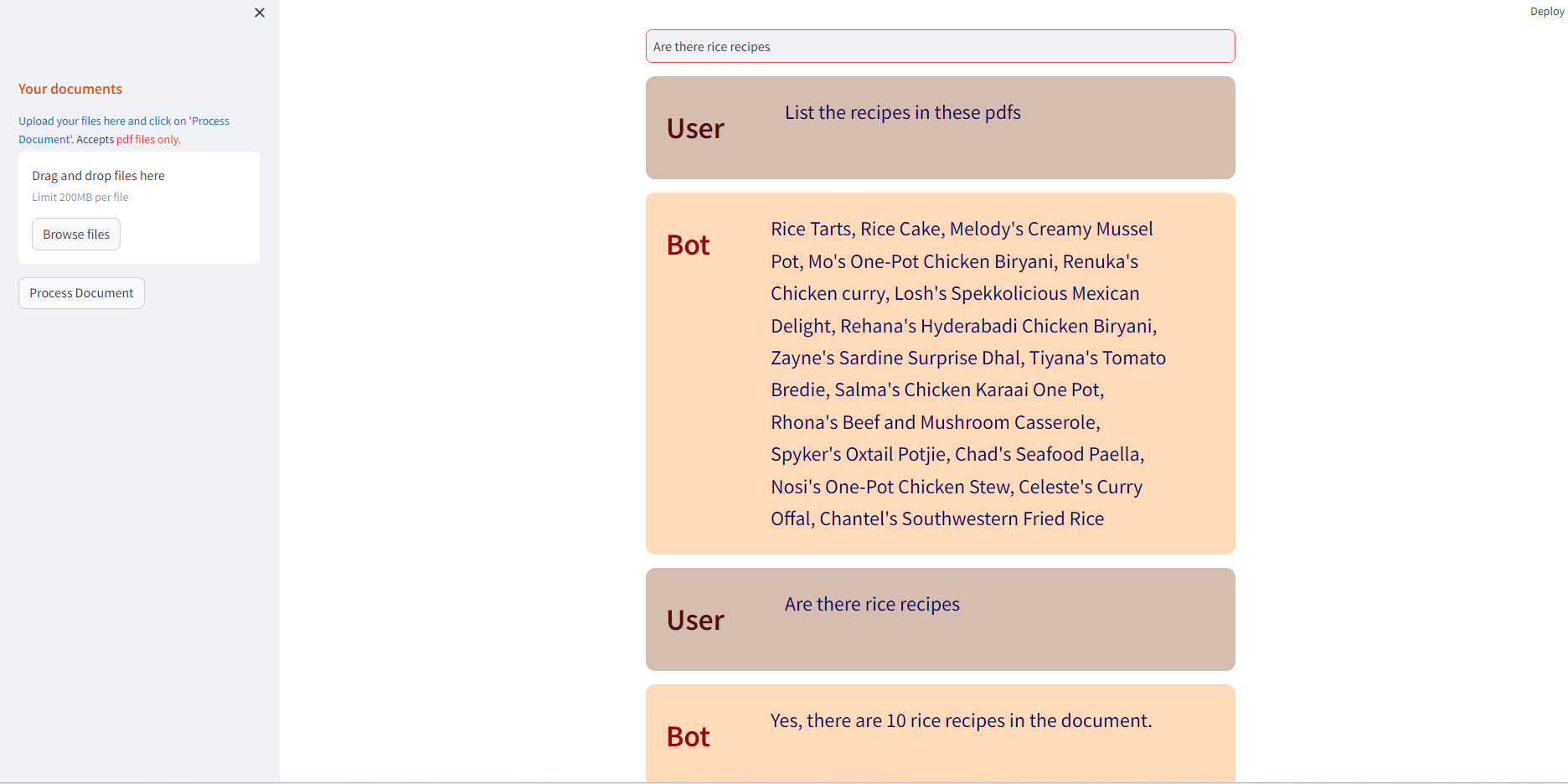Click the 'pdf files only' red text
The width and height of the screenshot is (1568, 784).
147,139
